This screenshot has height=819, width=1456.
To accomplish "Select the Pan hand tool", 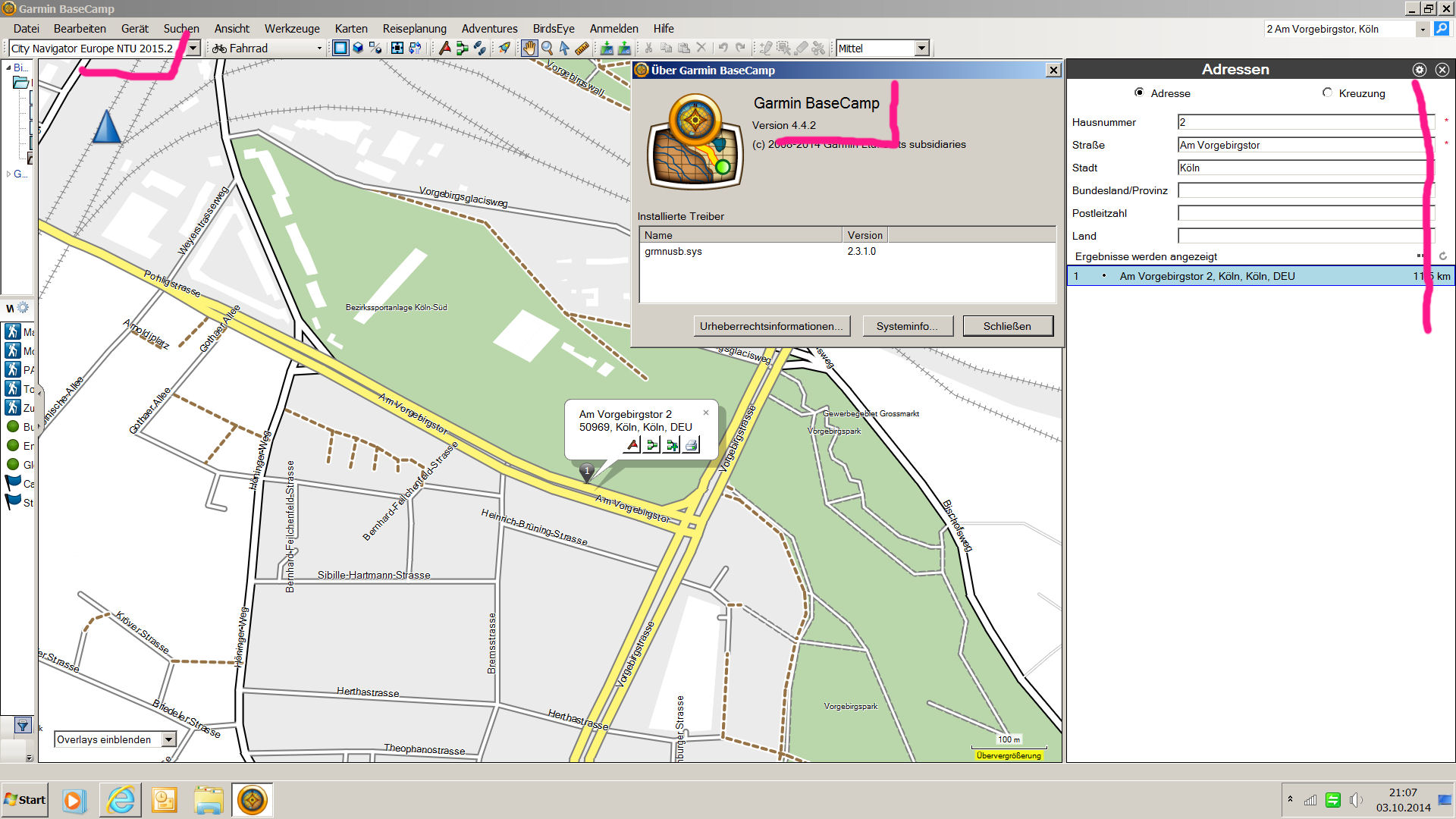I will [x=529, y=49].
